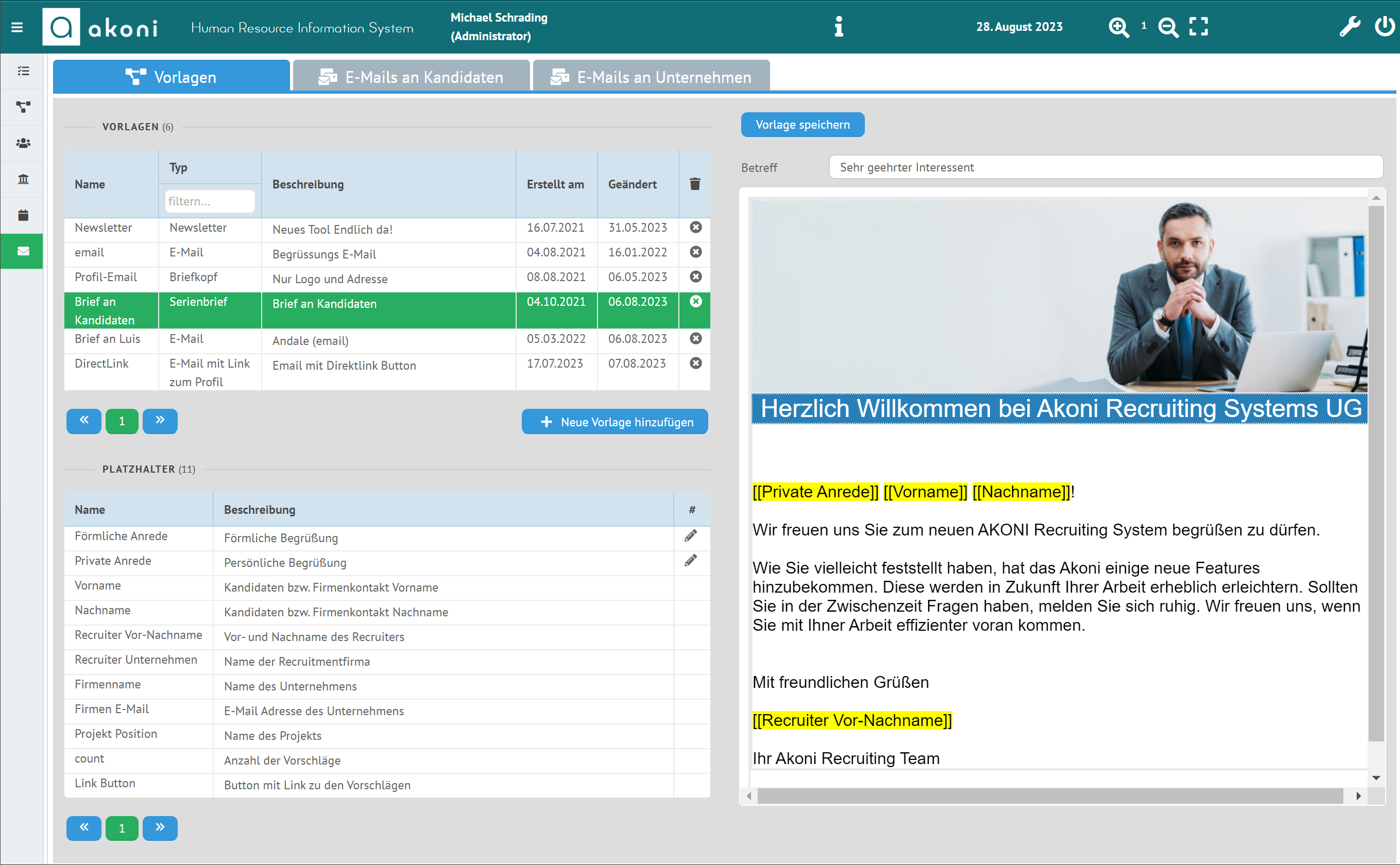Save the current Vorlage template
1400x865 pixels.
coord(801,125)
